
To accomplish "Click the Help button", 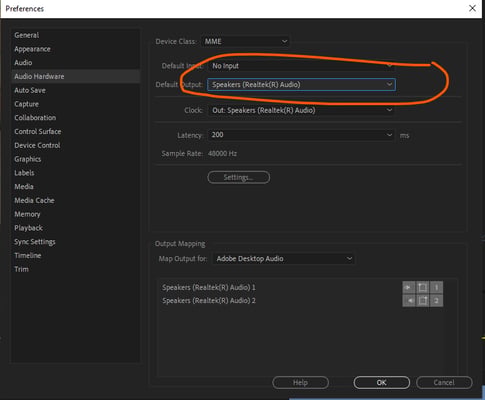I will [x=300, y=383].
